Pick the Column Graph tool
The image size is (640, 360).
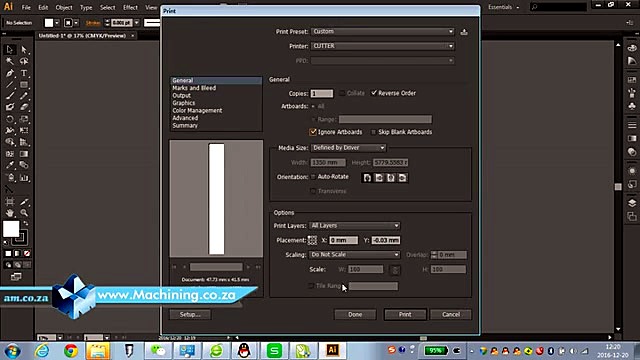click(x=24, y=178)
